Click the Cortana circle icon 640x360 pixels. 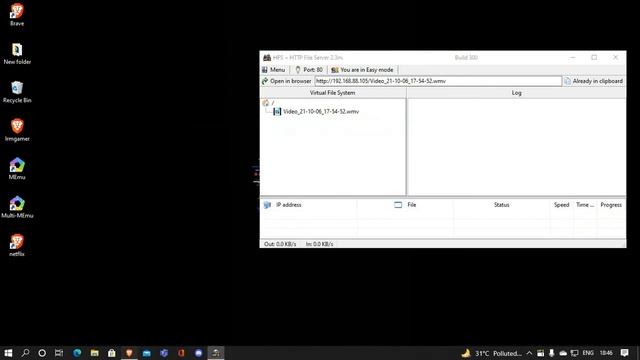click(x=42, y=353)
